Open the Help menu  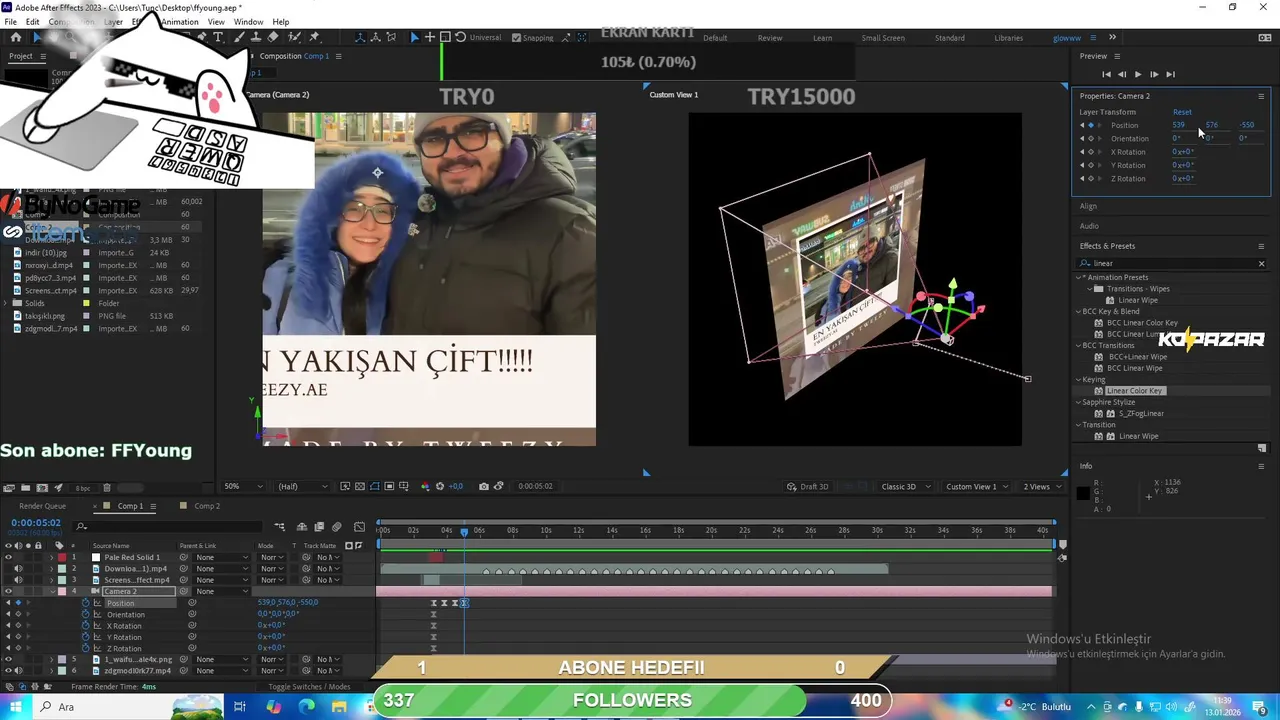(x=281, y=22)
